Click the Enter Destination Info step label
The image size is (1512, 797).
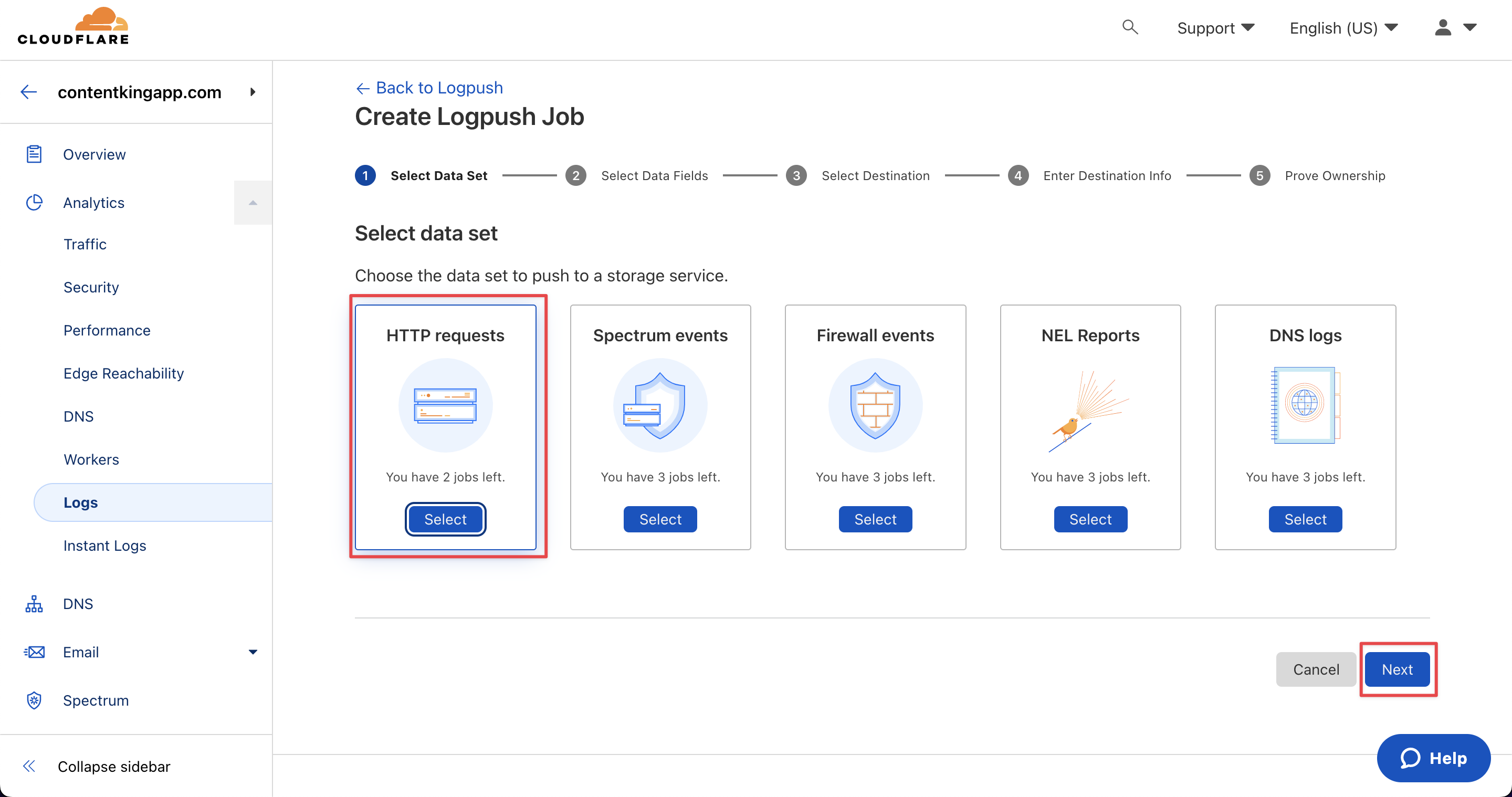[x=1107, y=175]
